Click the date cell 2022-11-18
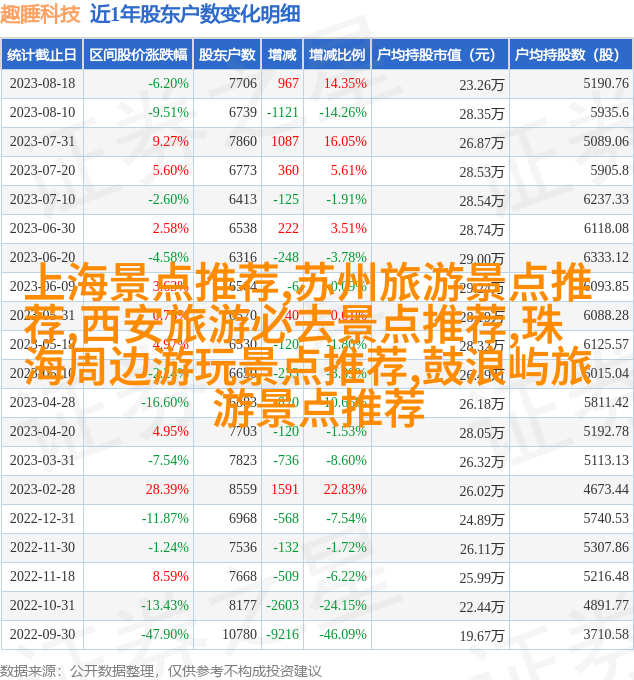Viewport: 634px width, 680px height. pyautogui.click(x=42, y=577)
